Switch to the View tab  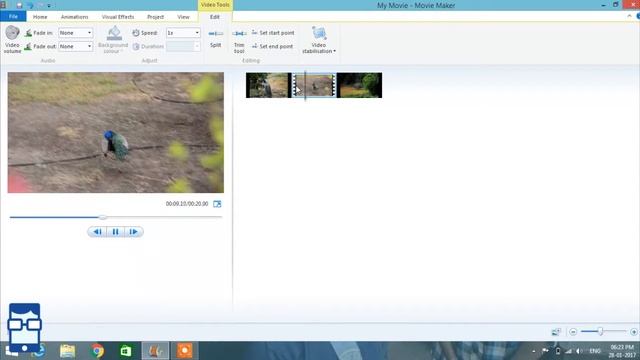pos(183,17)
